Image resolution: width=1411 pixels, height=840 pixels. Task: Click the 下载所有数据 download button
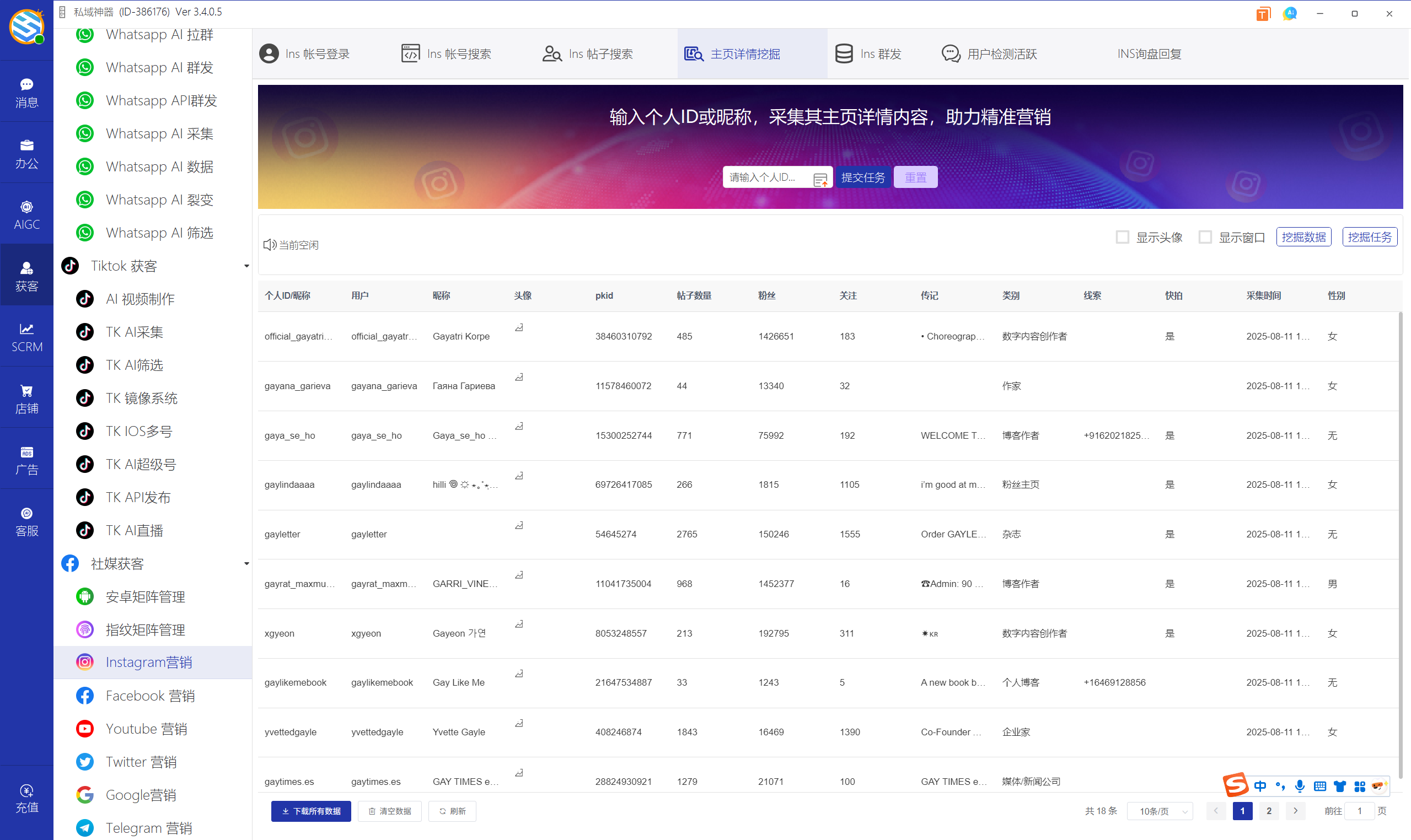311,811
